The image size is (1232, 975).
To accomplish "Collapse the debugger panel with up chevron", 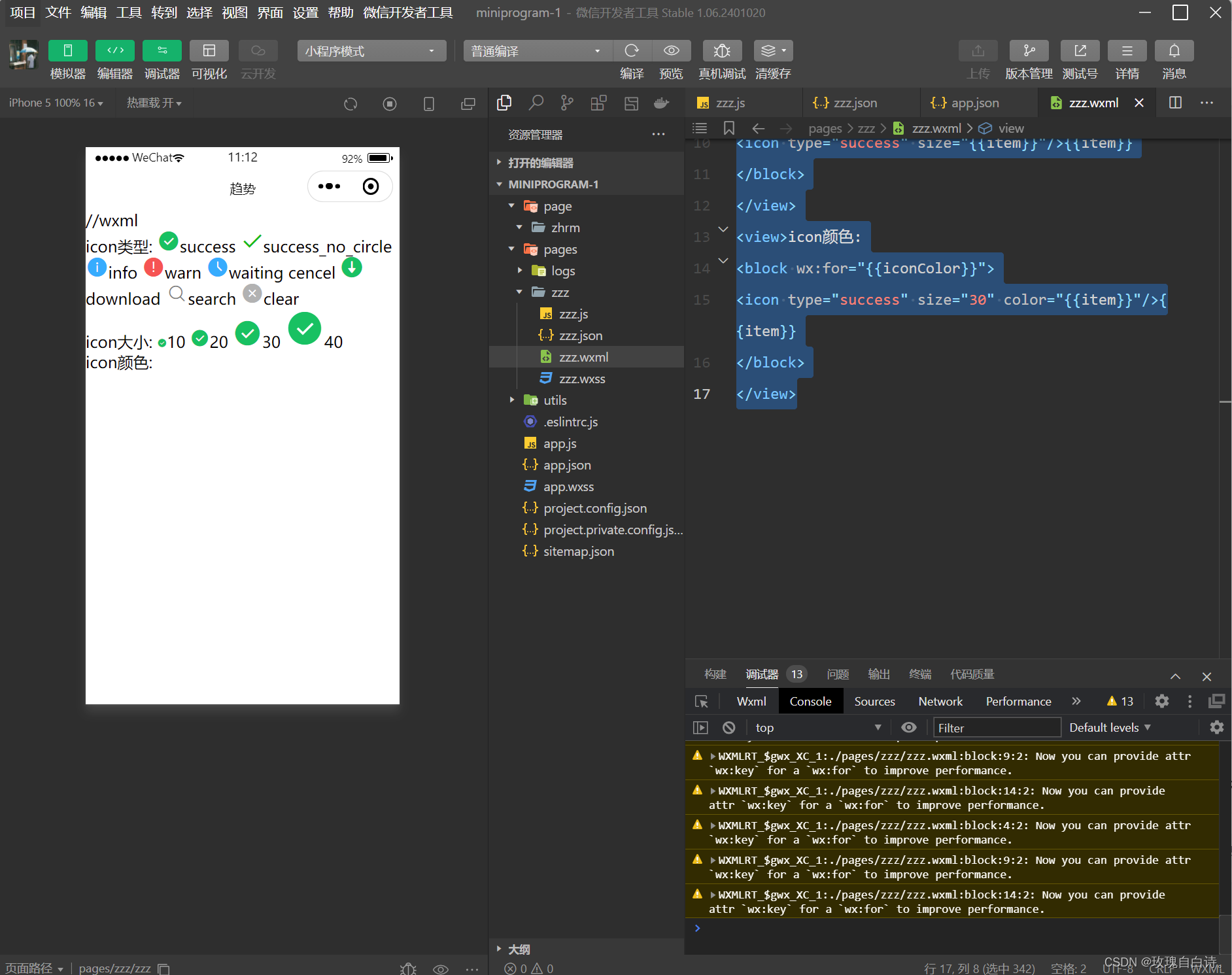I will click(x=1175, y=676).
